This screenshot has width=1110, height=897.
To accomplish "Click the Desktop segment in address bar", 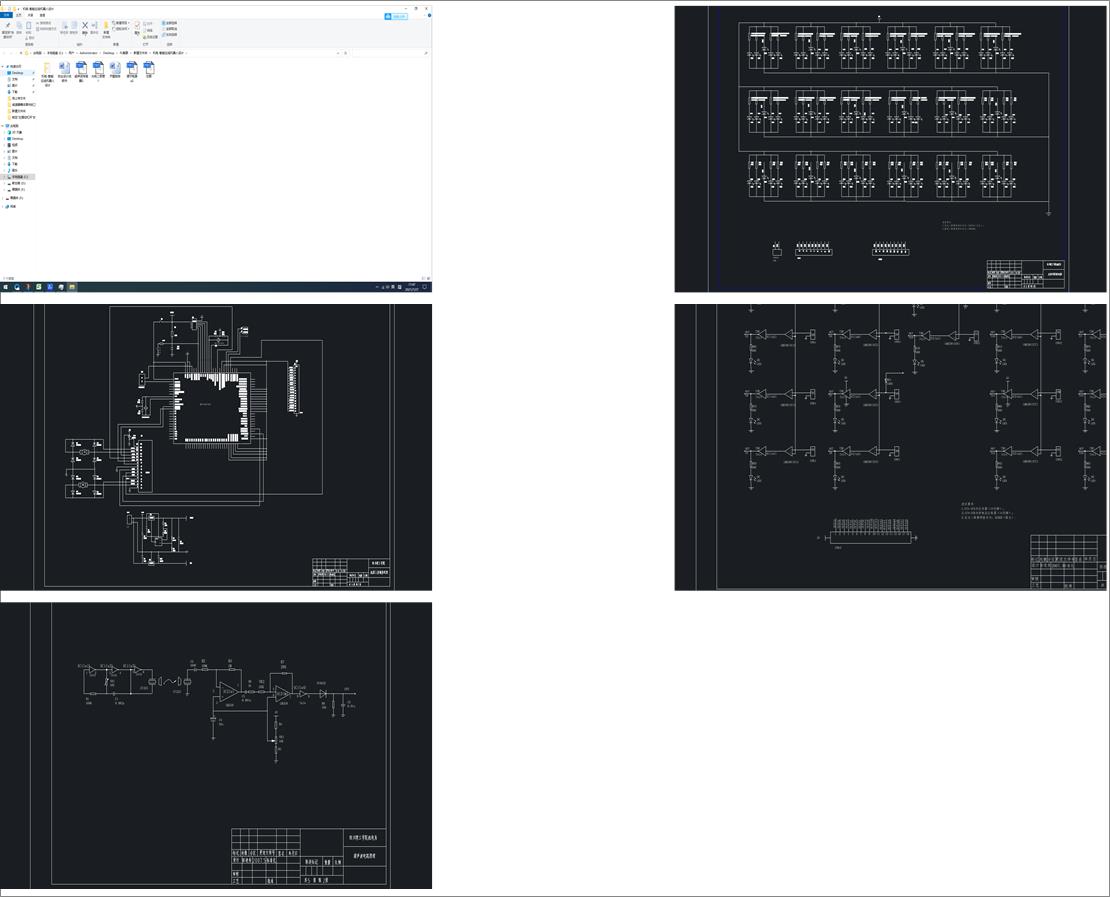I will (108, 53).
